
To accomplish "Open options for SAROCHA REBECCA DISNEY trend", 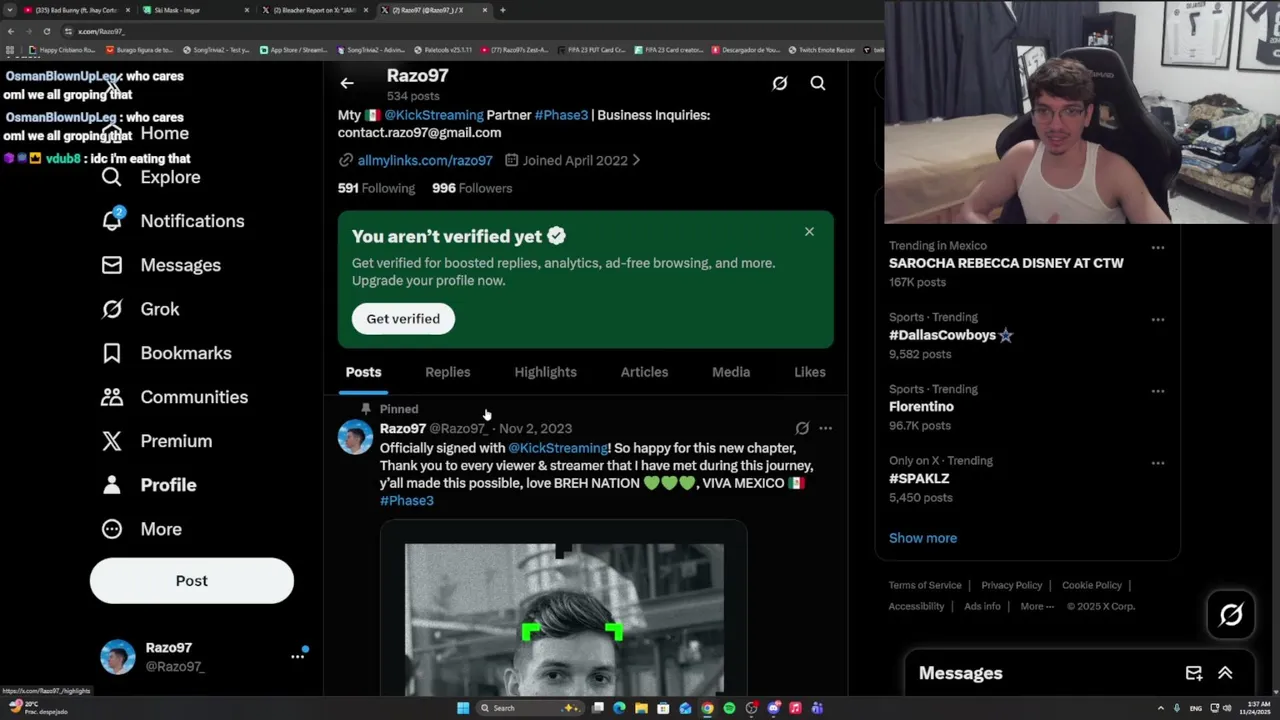I will pos(1157,247).
